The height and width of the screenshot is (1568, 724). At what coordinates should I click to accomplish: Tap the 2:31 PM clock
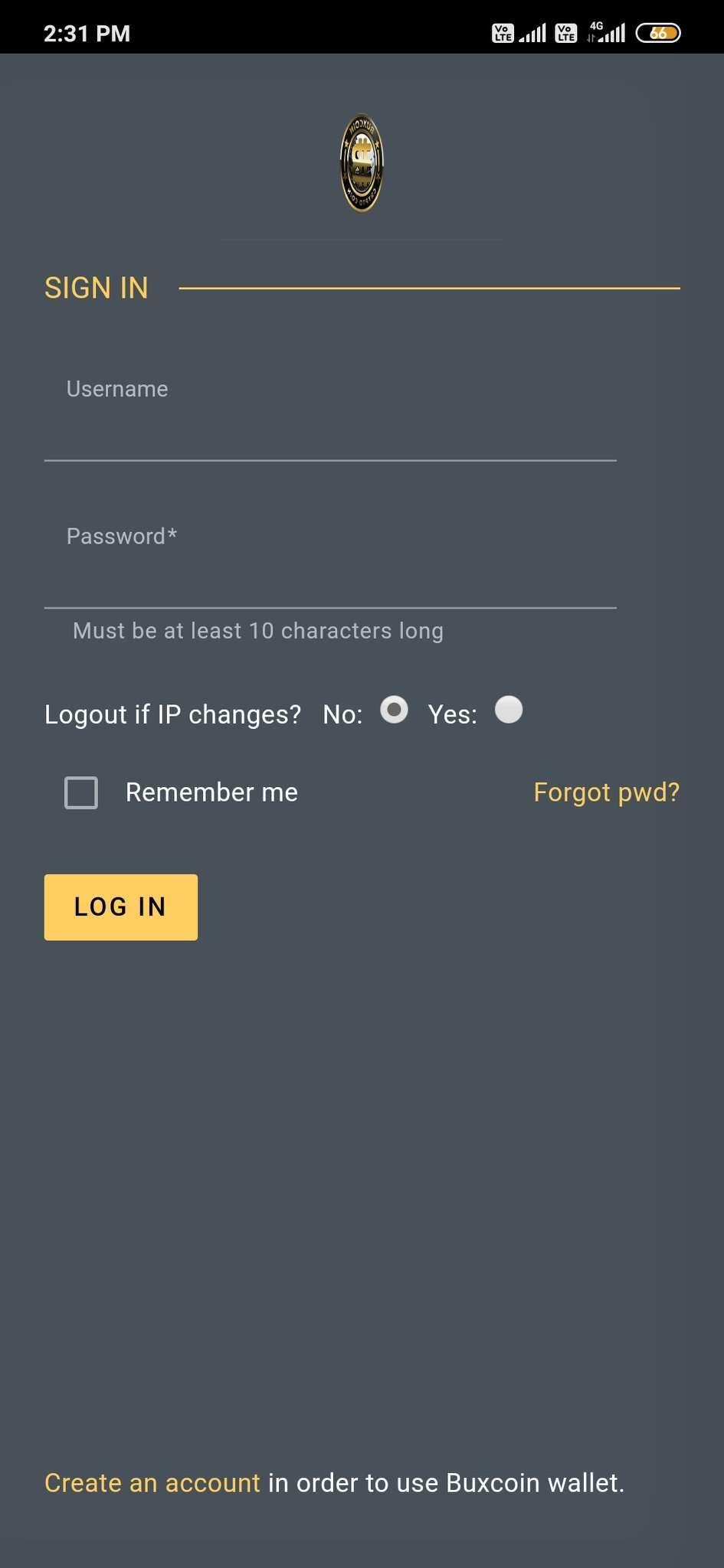tap(87, 34)
